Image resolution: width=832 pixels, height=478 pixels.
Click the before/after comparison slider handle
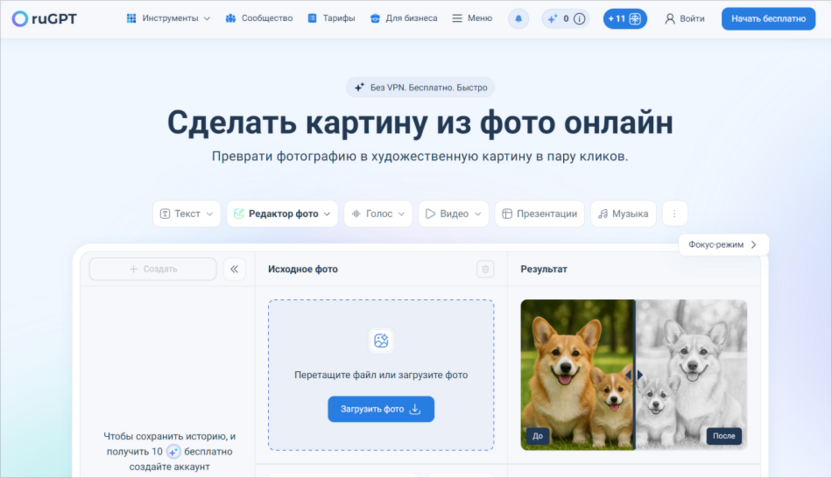(635, 375)
